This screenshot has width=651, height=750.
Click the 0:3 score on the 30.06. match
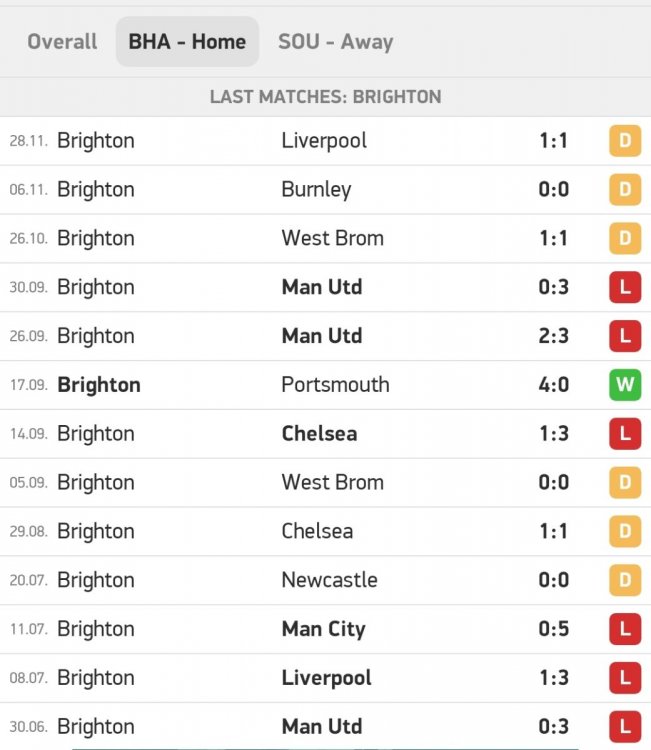(x=553, y=727)
